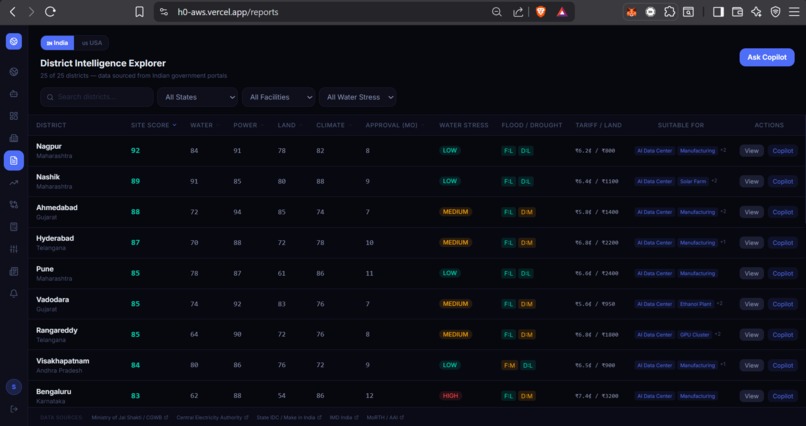The image size is (806, 426).
Task: Click Solar Farm tag in Nashik row
Action: 693,181
